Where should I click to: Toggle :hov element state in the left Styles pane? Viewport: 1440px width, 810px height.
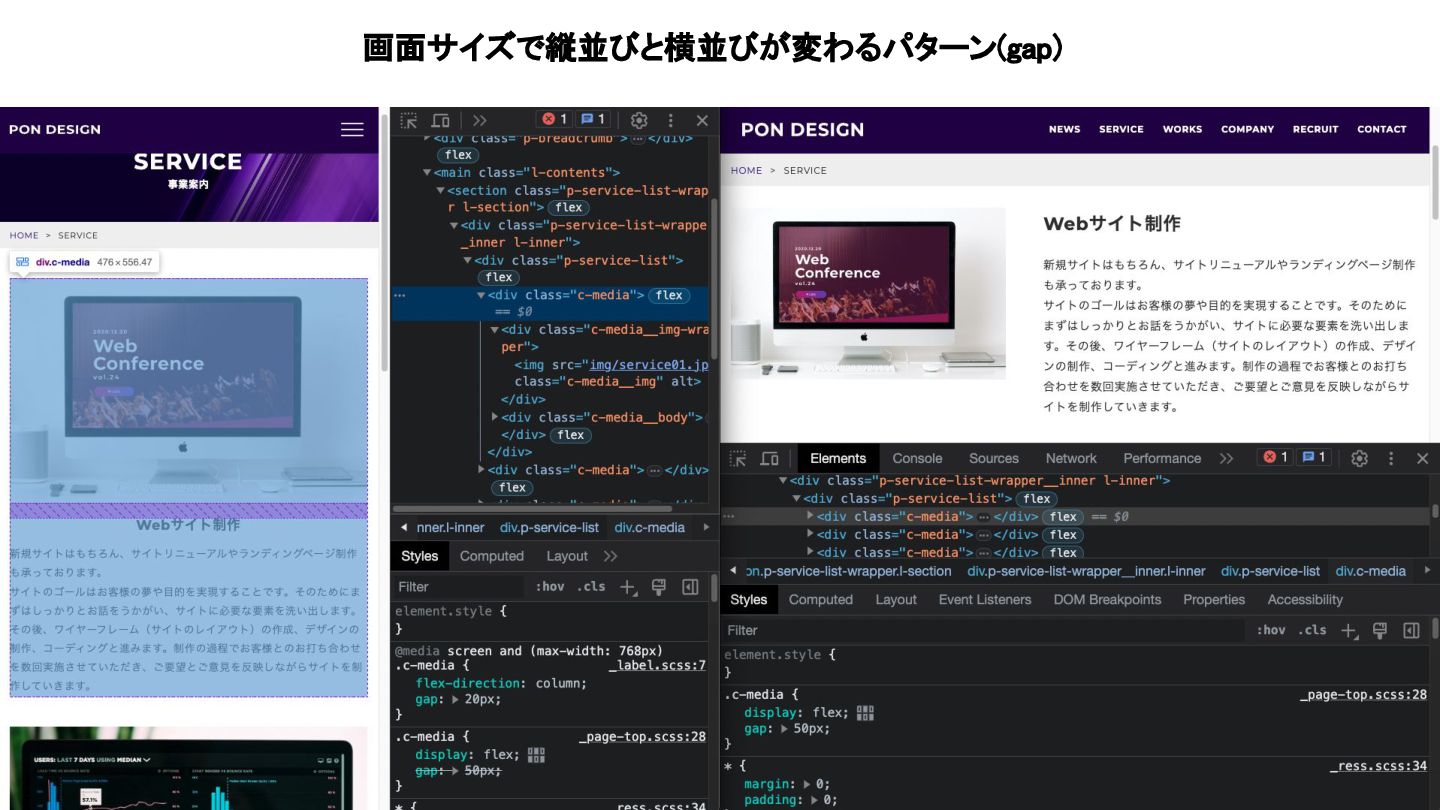550,587
